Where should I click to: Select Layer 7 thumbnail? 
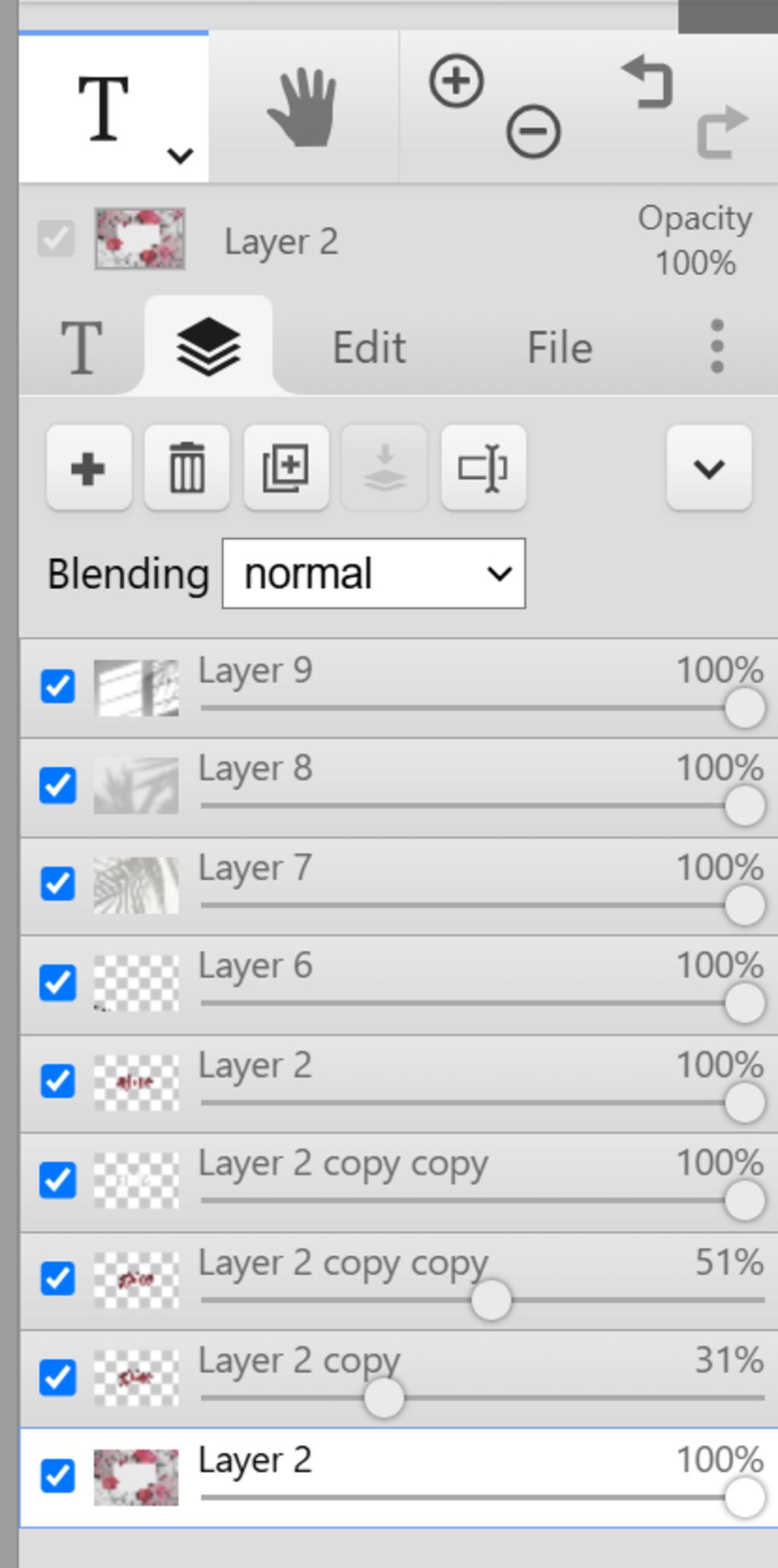(x=136, y=885)
